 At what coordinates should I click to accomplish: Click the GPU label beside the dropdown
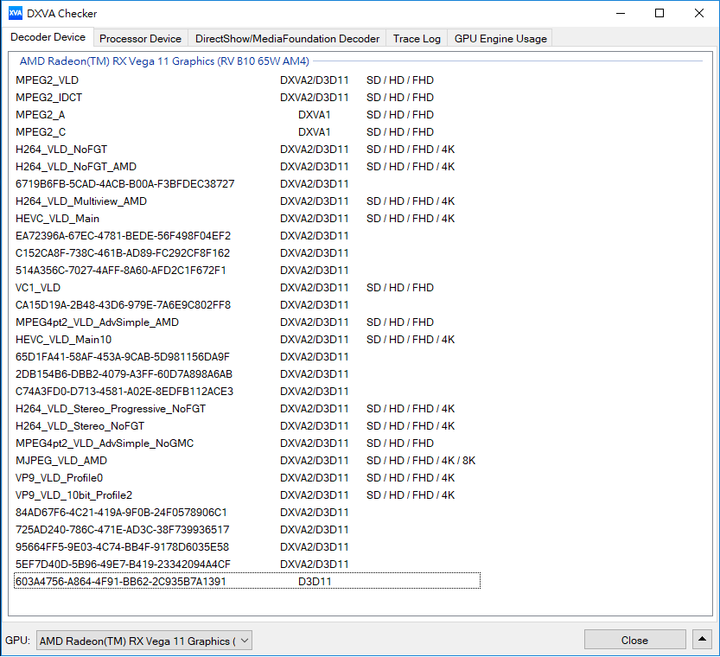(x=17, y=640)
